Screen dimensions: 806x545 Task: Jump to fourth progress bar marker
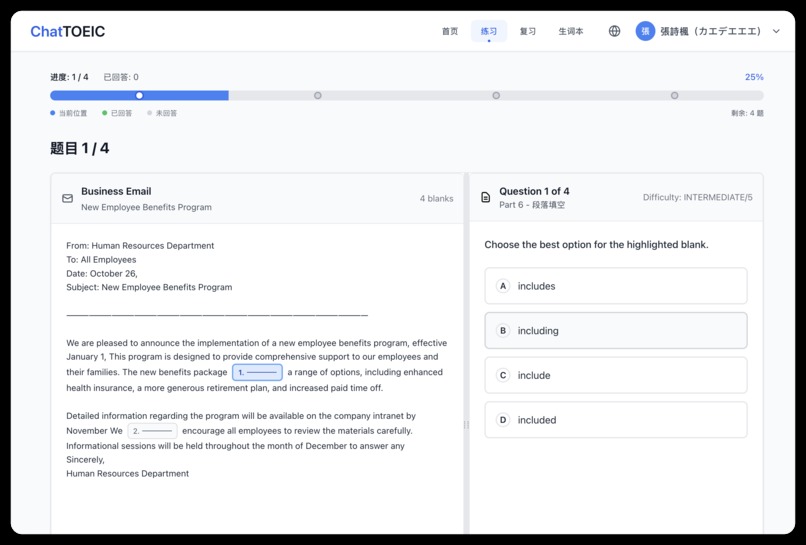pos(674,96)
